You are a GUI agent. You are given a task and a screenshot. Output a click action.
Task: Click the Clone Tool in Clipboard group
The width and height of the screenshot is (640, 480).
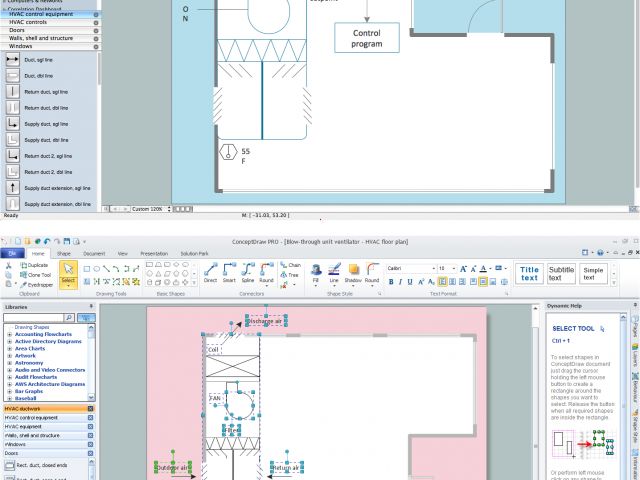click(34, 275)
